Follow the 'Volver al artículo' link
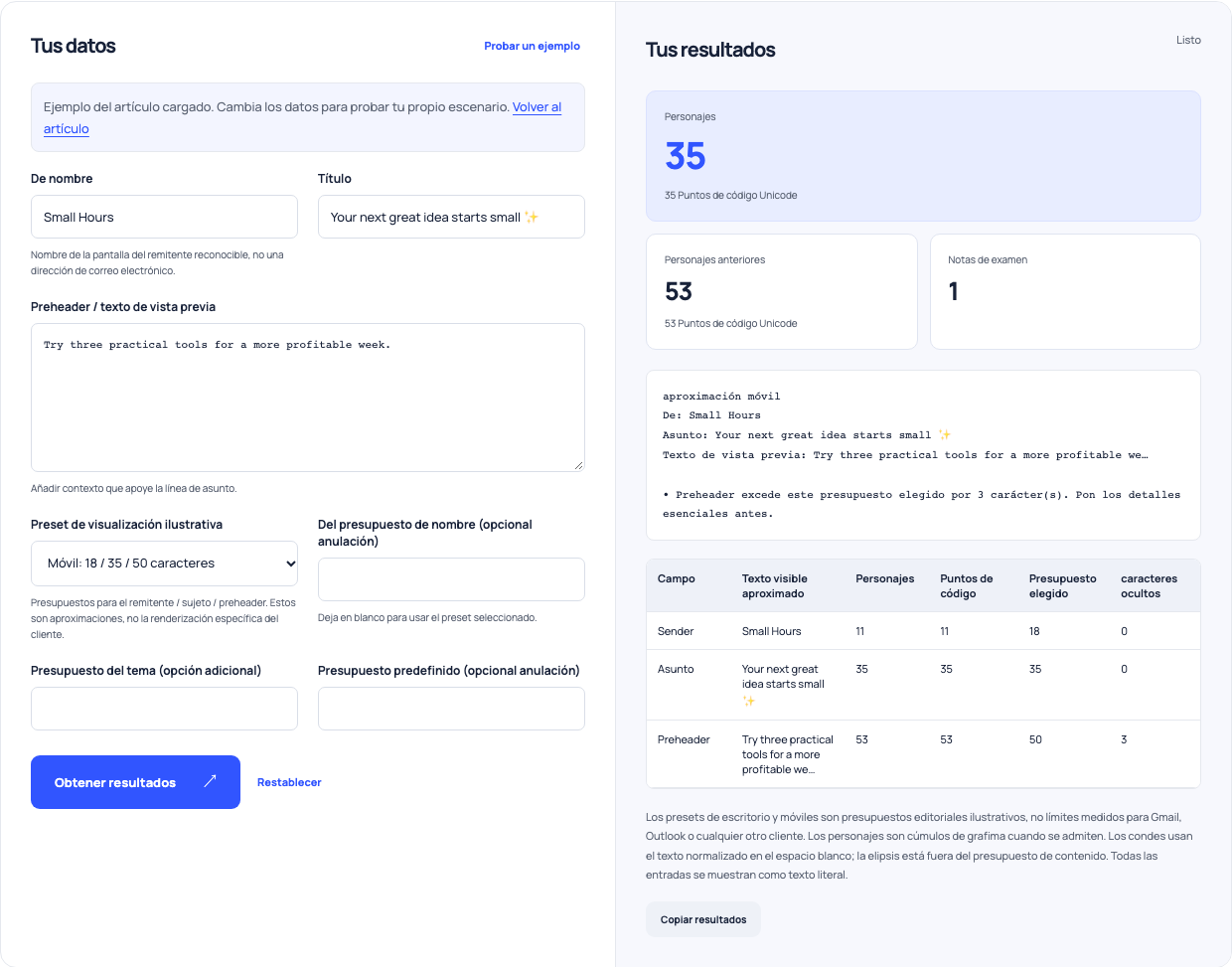The height and width of the screenshot is (969, 1232). (x=537, y=107)
